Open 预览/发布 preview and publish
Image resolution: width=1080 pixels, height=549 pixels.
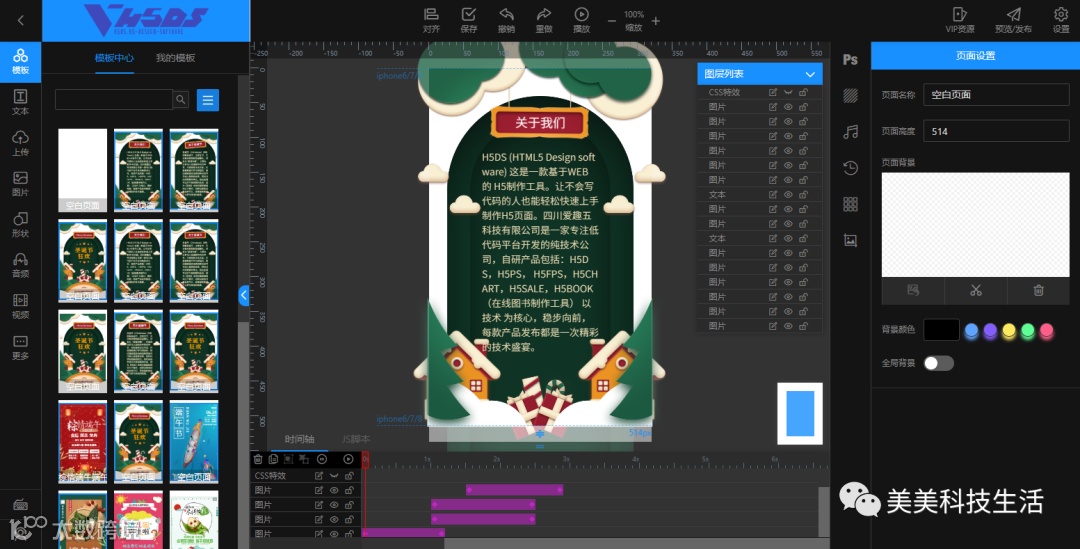pos(1013,19)
